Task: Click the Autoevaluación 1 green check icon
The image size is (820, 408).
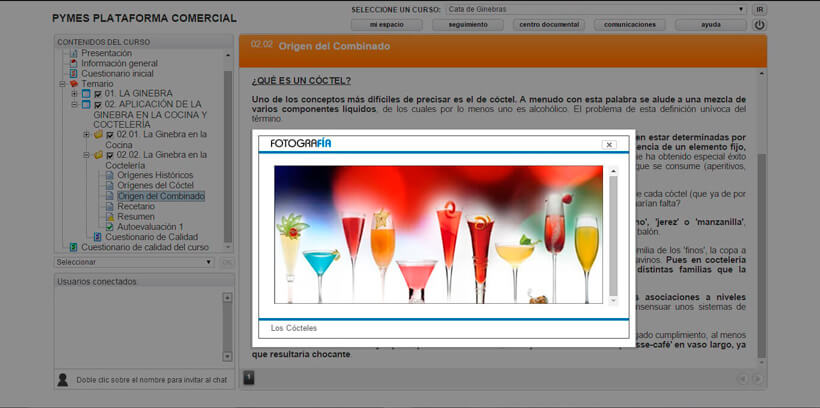Action: (109, 227)
